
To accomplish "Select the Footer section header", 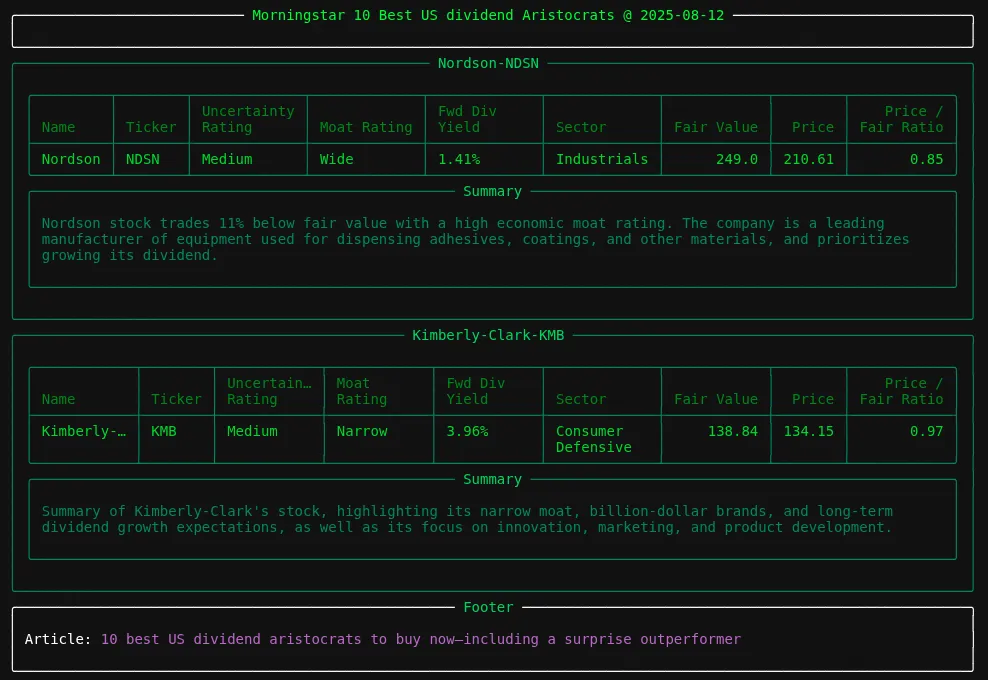I will point(488,607).
